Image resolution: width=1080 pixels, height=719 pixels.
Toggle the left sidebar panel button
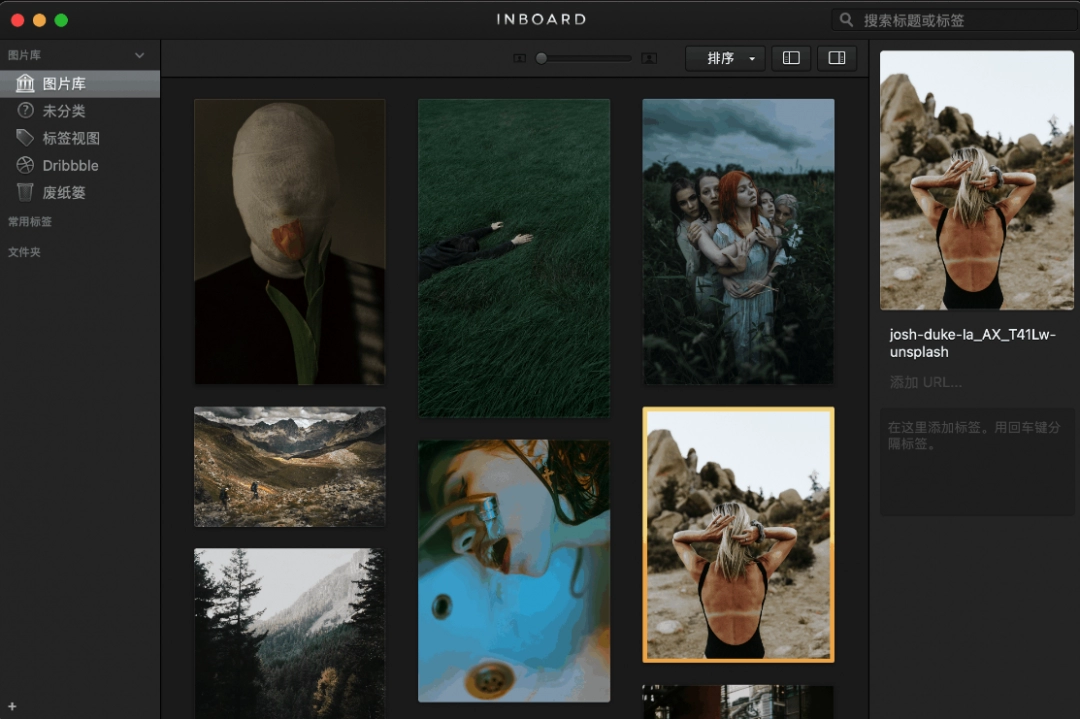[791, 58]
